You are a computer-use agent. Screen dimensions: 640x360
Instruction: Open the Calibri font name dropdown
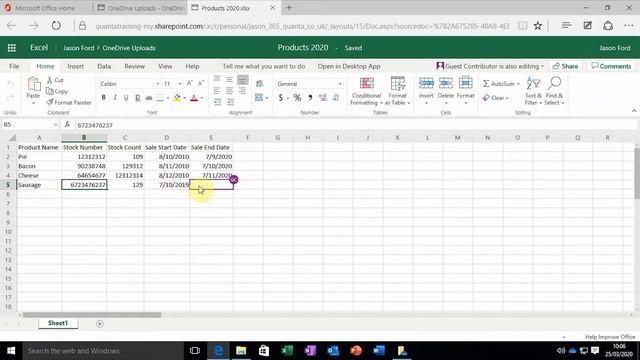[x=157, y=84]
